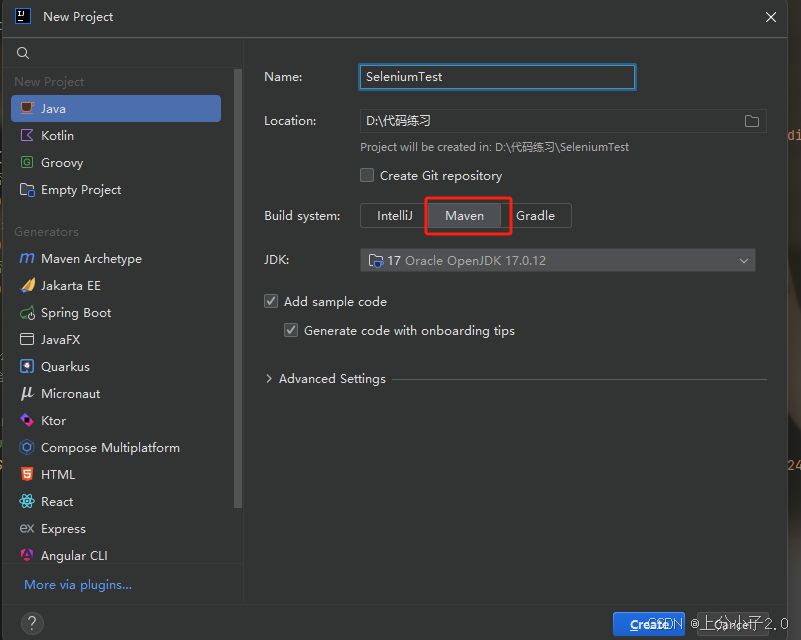Click the Spring Boot leaf icon

click(27, 313)
